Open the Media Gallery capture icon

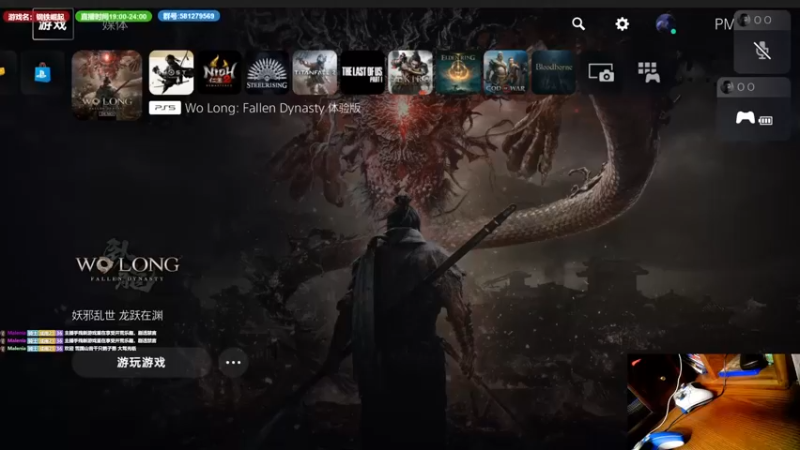click(601, 72)
